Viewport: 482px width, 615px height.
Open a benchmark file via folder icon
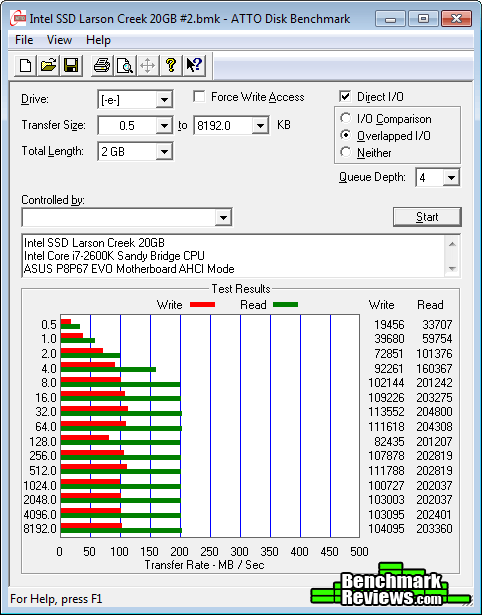tap(48, 65)
